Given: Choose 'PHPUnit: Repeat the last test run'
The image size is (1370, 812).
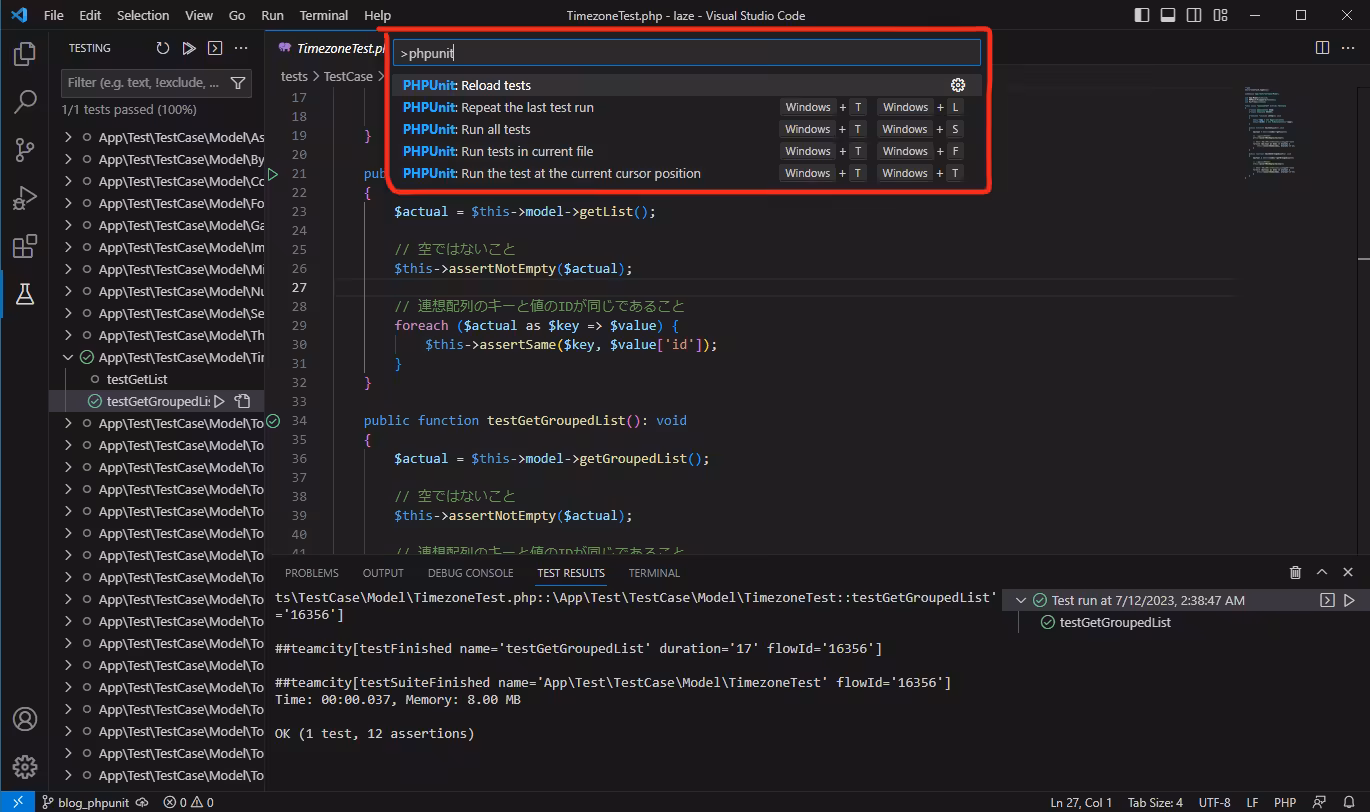Looking at the screenshot, I should tap(686, 107).
